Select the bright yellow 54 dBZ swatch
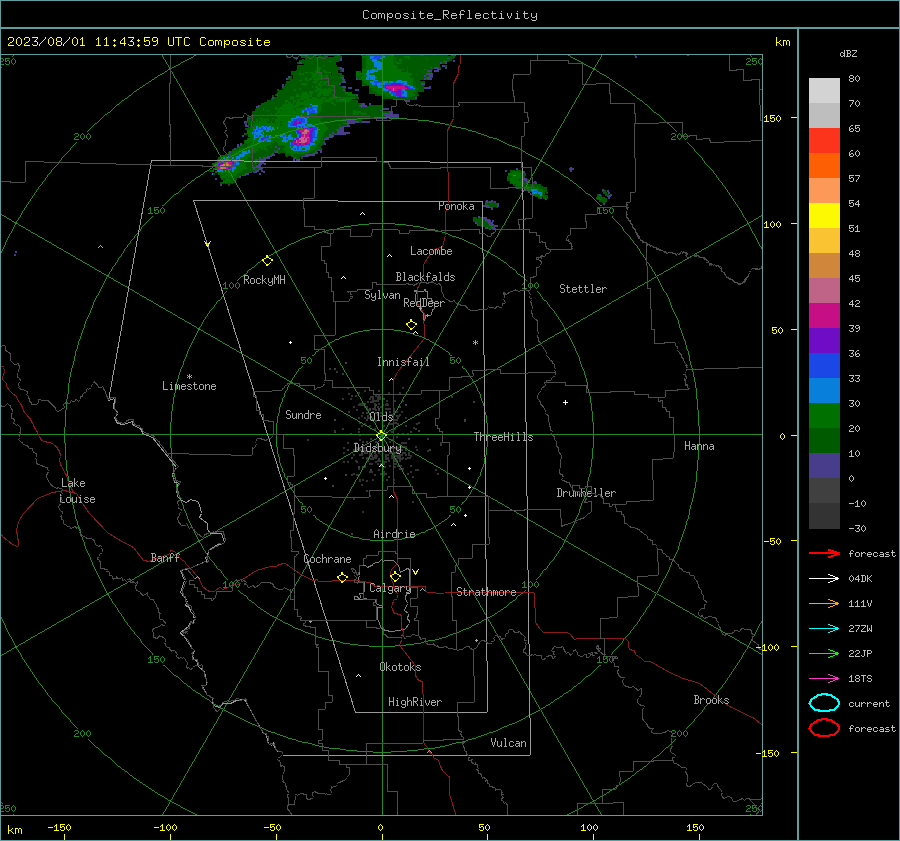 coord(824,215)
